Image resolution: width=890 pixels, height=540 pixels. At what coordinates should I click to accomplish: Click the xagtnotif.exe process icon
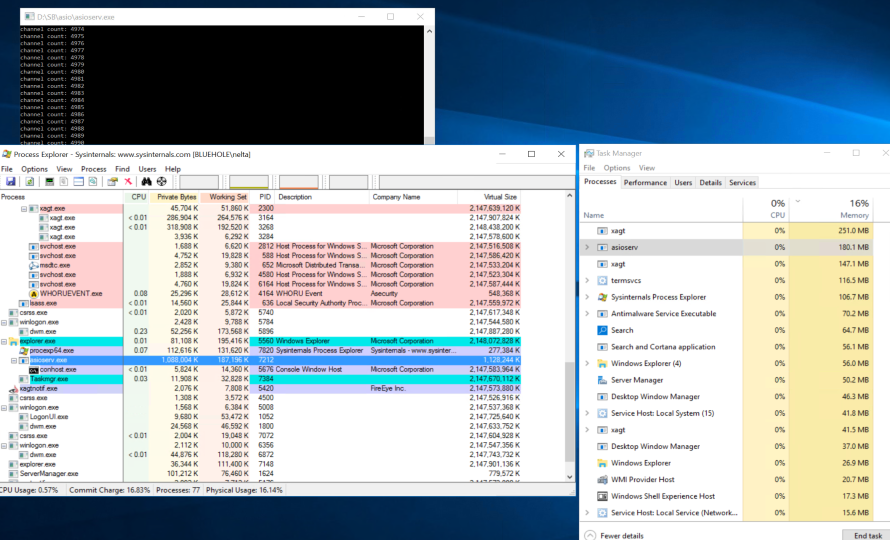[x=14, y=389]
